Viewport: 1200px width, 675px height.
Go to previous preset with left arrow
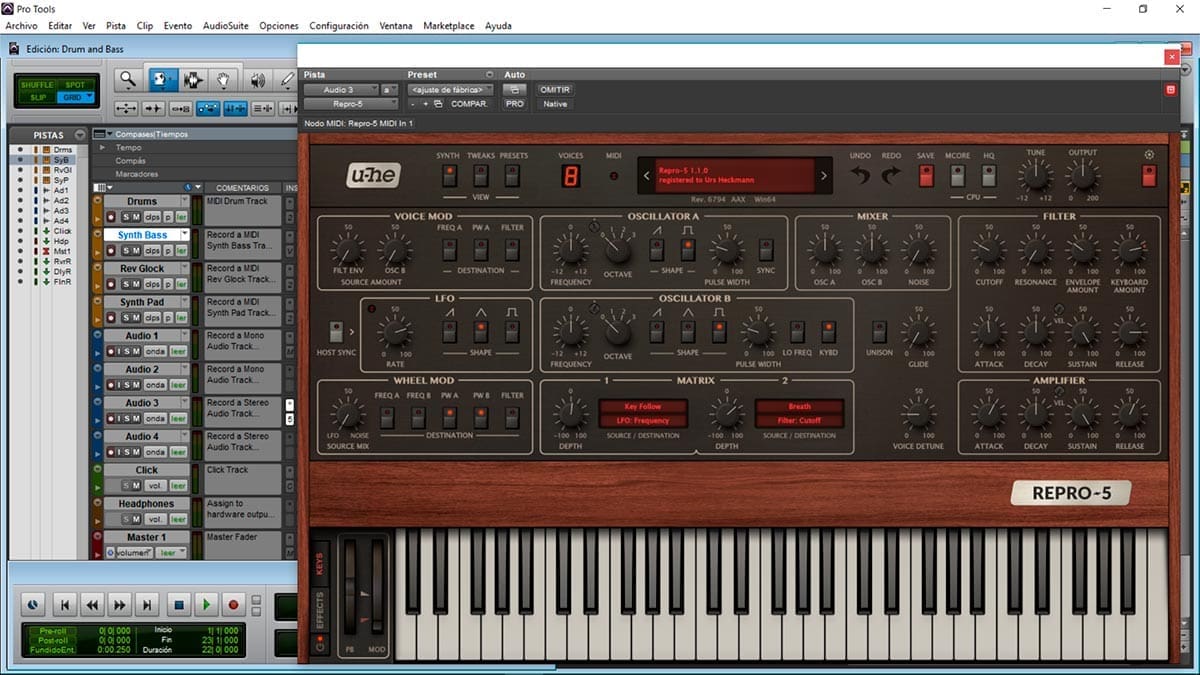646,176
